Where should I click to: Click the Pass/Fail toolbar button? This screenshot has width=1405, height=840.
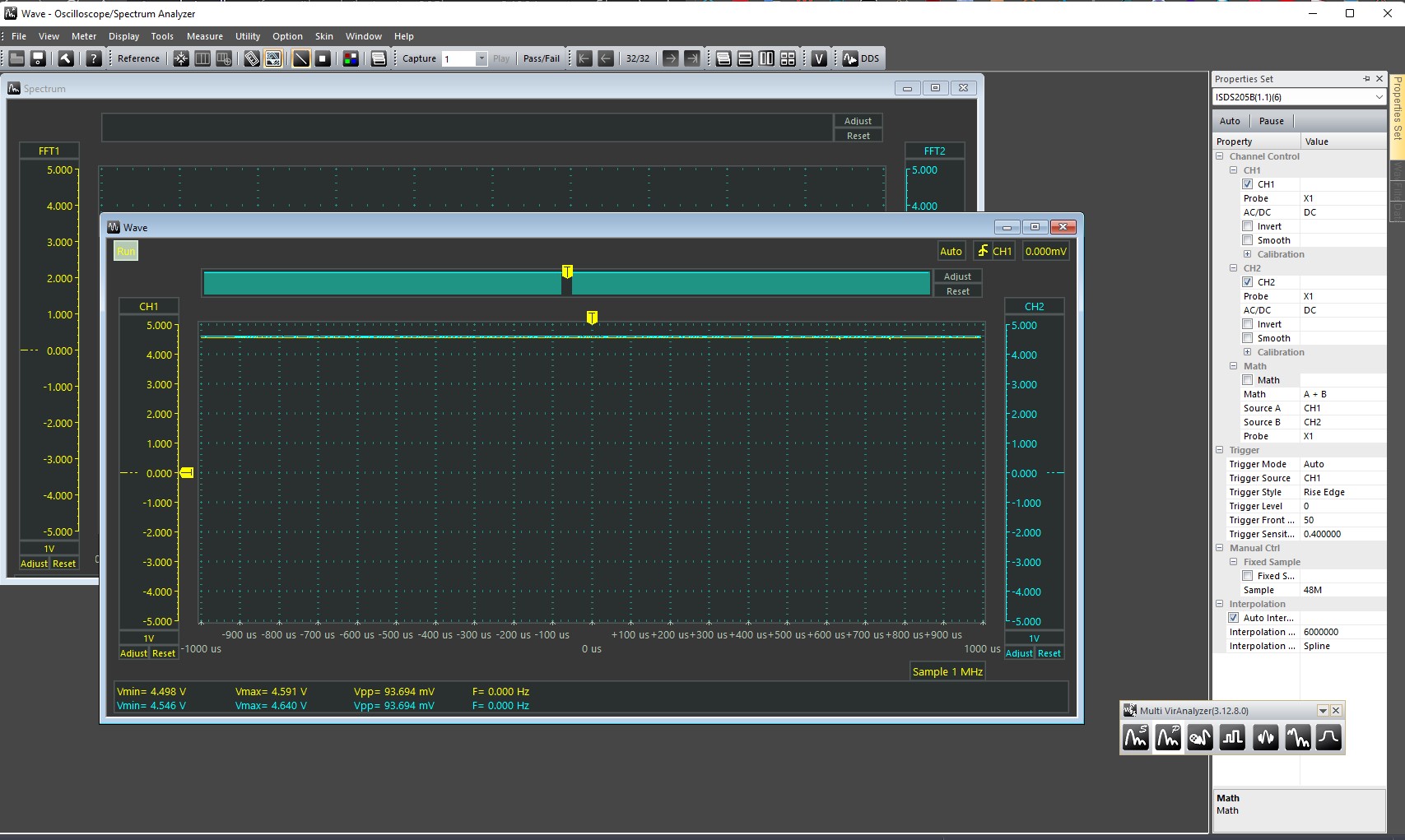point(542,58)
